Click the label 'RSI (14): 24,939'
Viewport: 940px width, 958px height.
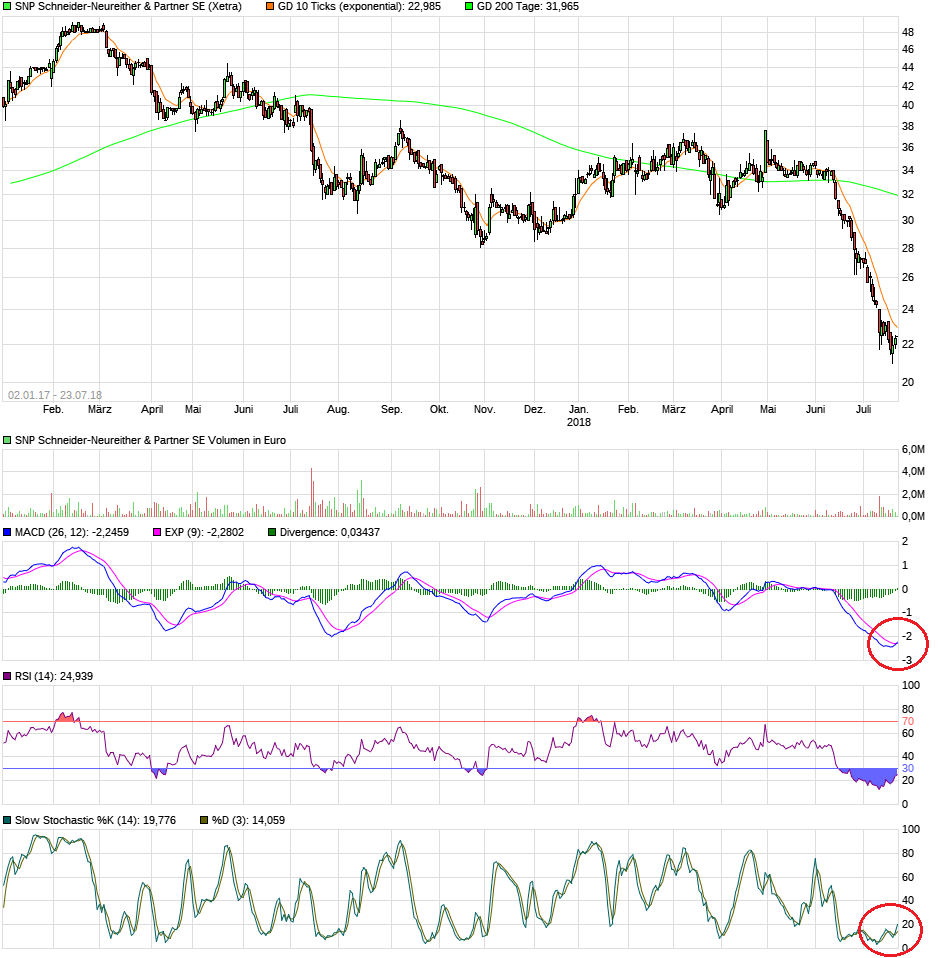tap(54, 676)
